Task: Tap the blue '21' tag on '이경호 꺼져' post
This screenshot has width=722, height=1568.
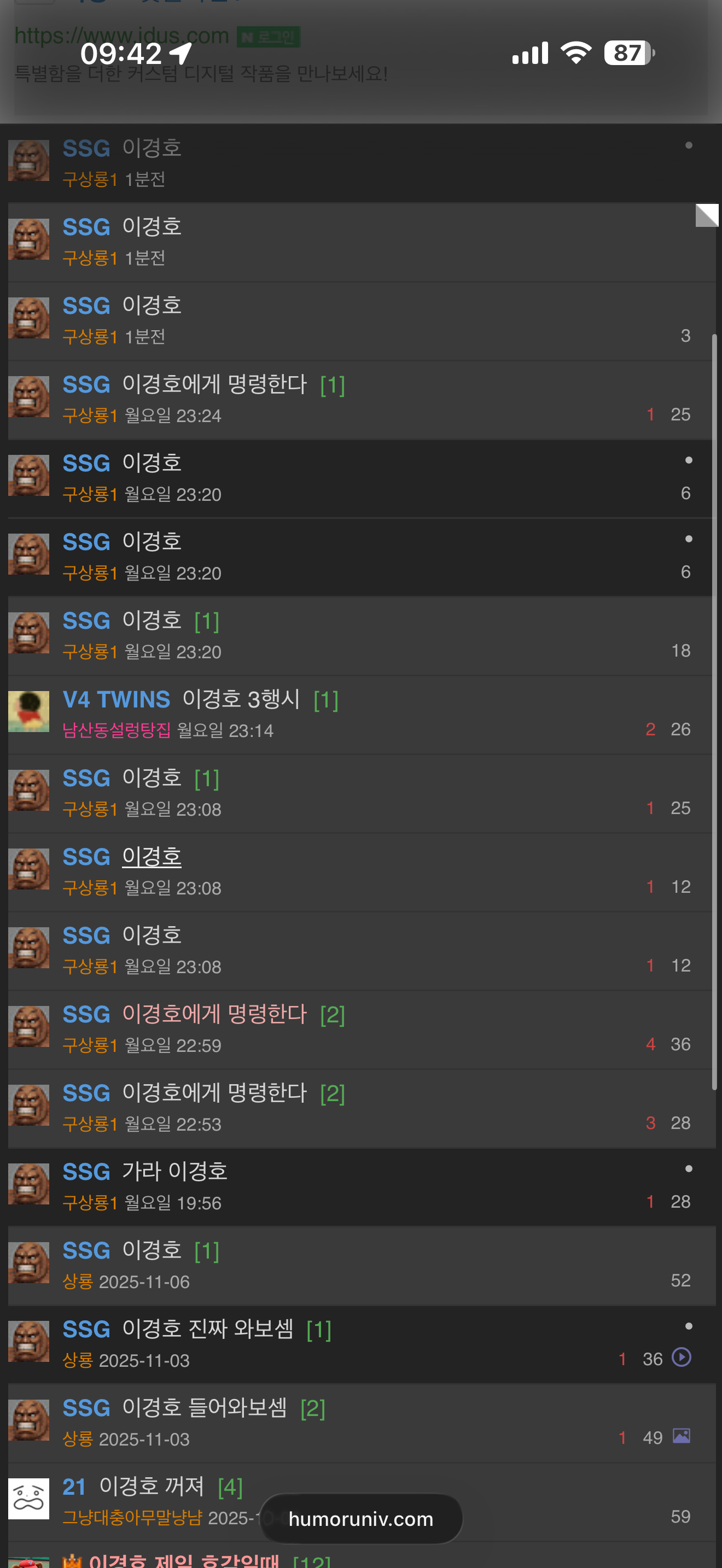Action: coord(74,1487)
